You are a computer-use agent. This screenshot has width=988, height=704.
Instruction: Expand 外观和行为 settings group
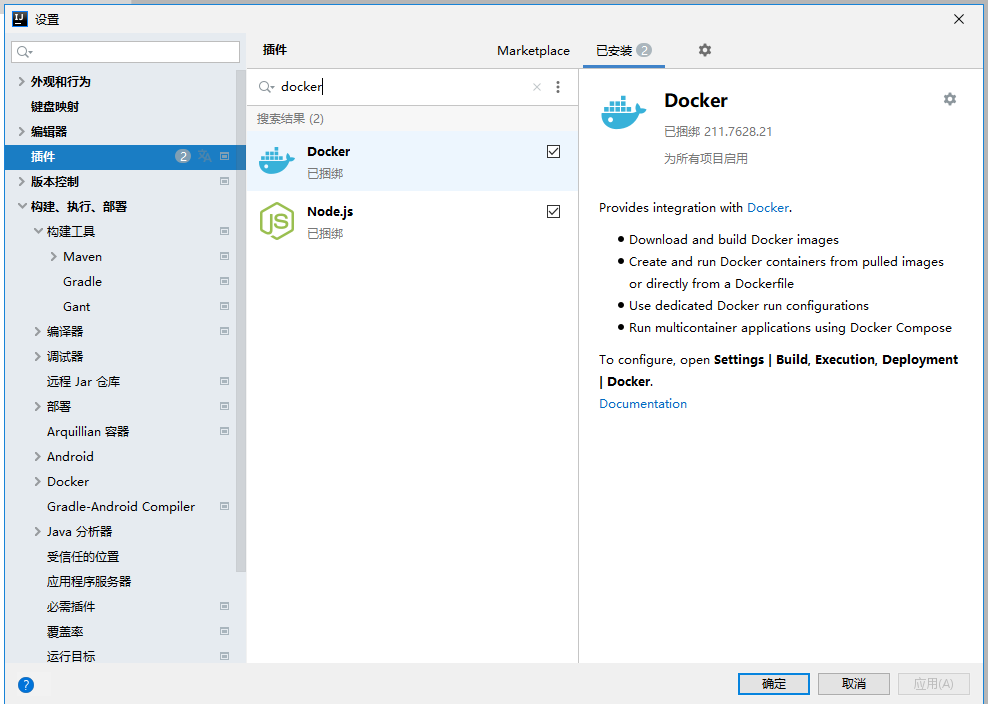pyautogui.click(x=22, y=81)
